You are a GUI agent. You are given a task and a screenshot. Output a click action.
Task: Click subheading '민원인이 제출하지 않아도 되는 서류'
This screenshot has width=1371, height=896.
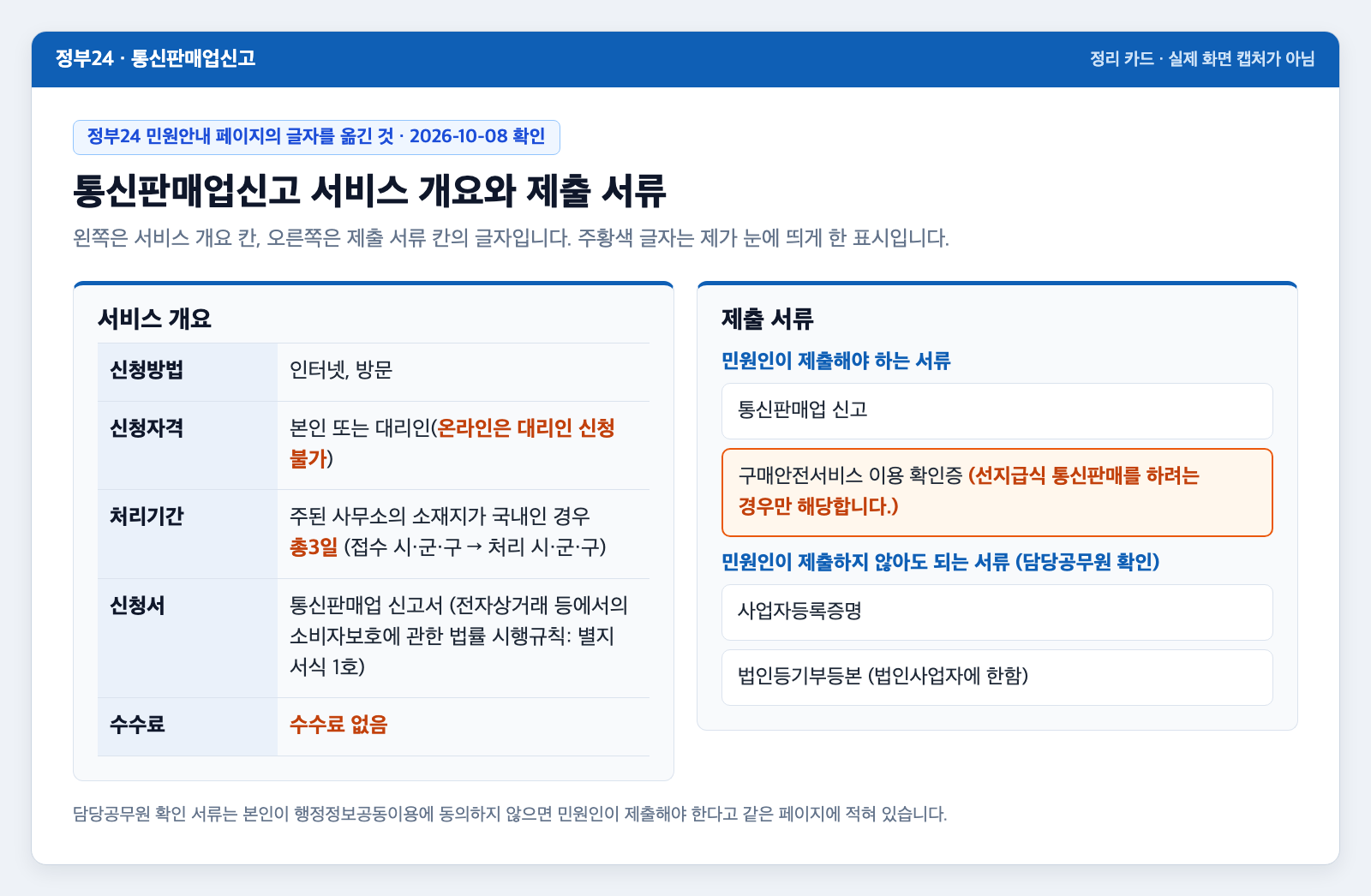point(940,562)
